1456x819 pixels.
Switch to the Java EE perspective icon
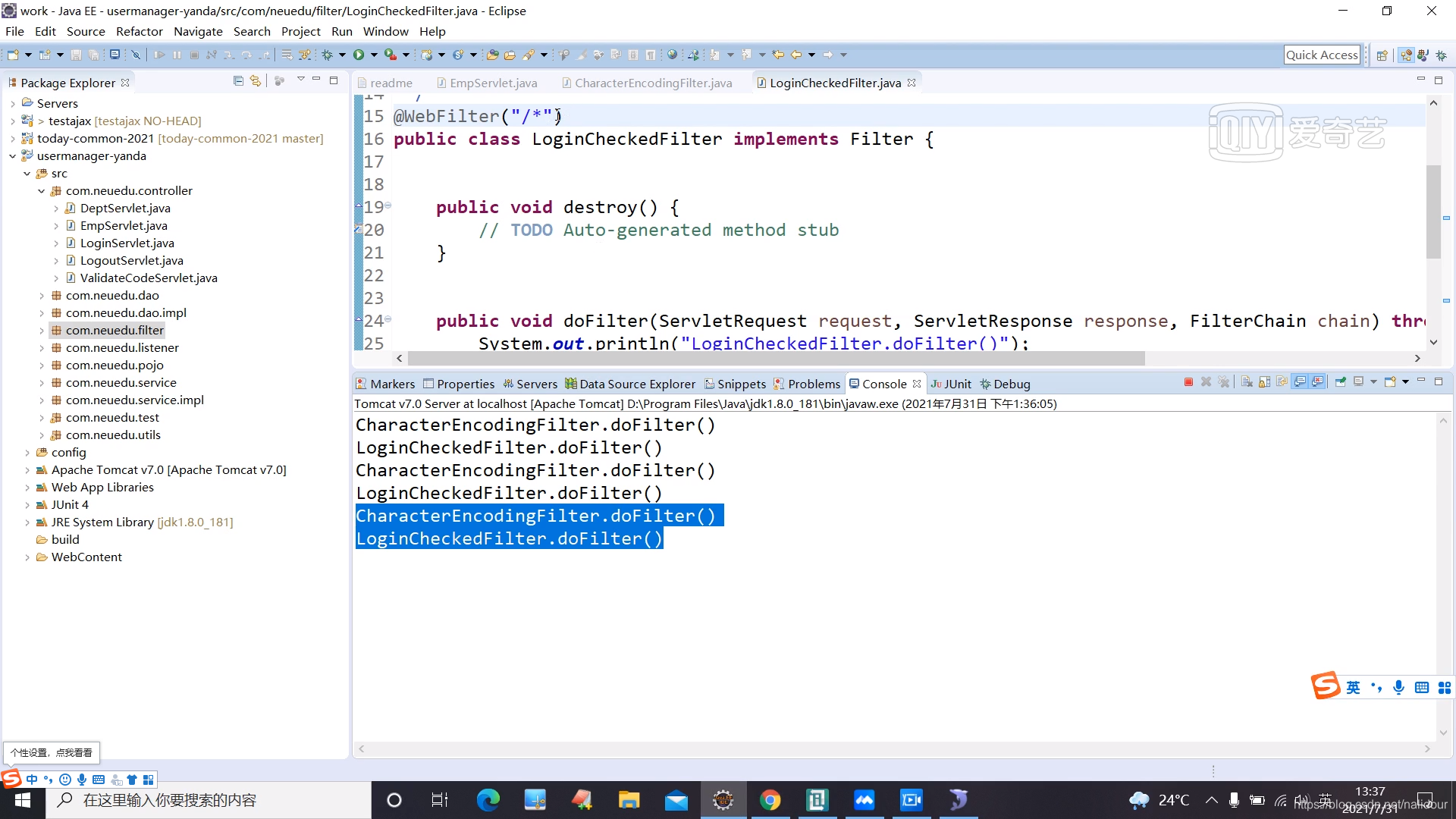pos(1407,55)
